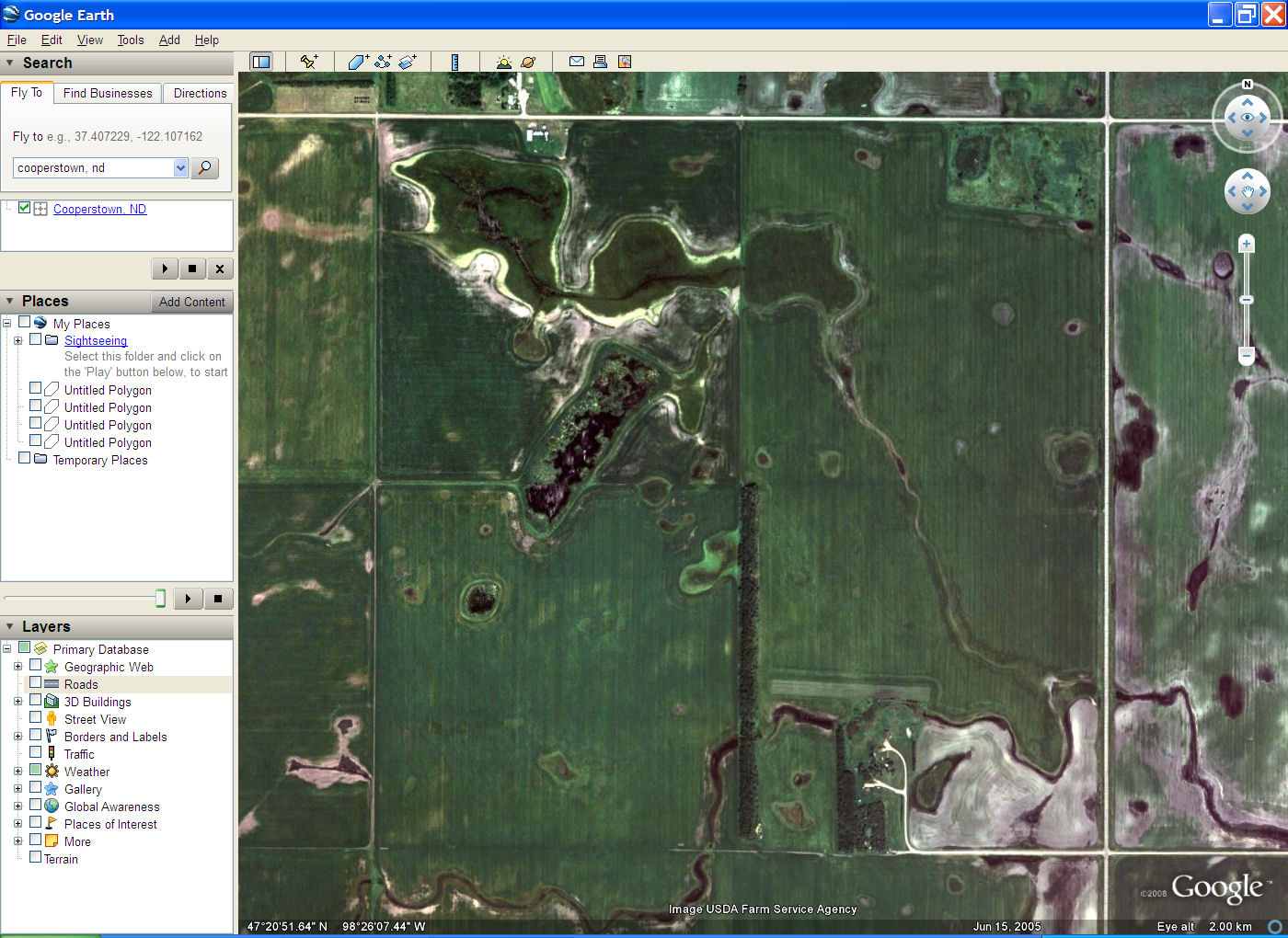
Task: Collapse the Search panel header triangle
Action: point(10,63)
